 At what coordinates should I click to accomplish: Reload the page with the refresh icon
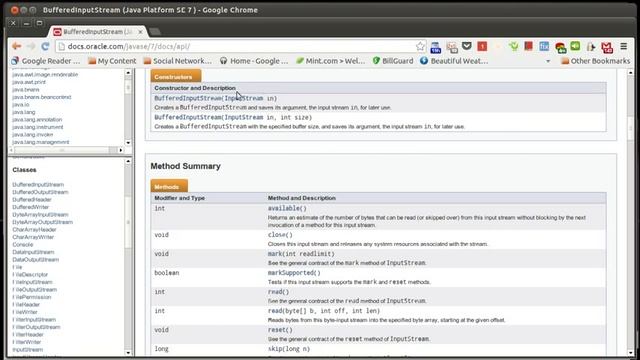click(45, 46)
